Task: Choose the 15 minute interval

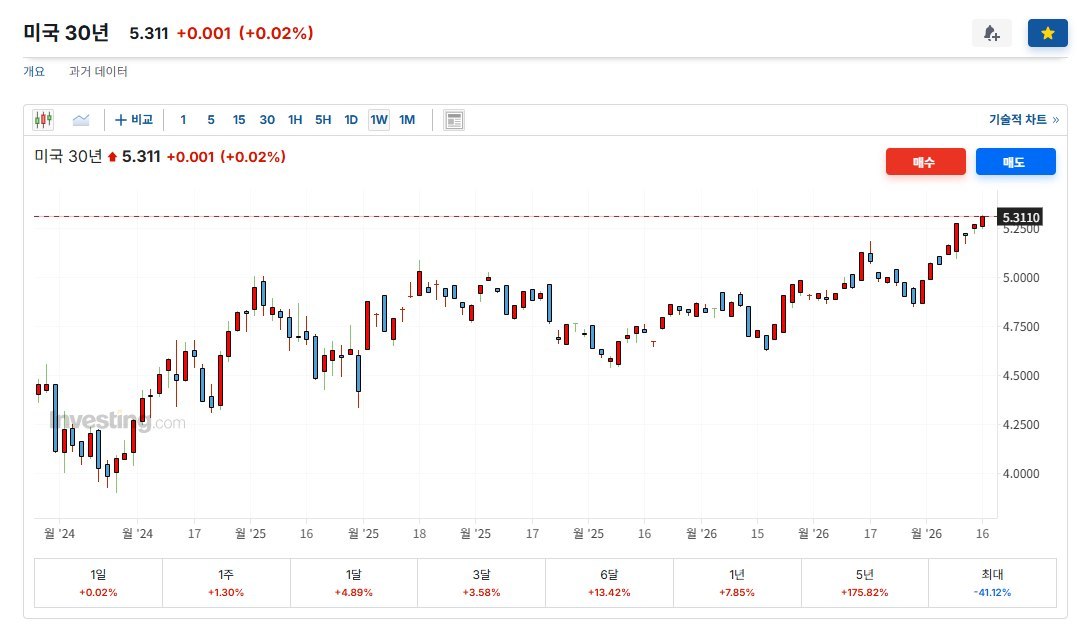Action: (239, 119)
